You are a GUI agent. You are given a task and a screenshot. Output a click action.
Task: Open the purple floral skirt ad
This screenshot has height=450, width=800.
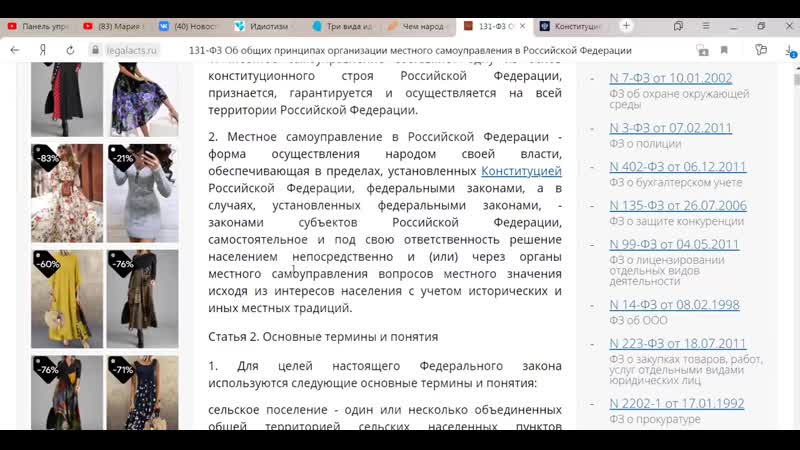pyautogui.click(x=142, y=99)
